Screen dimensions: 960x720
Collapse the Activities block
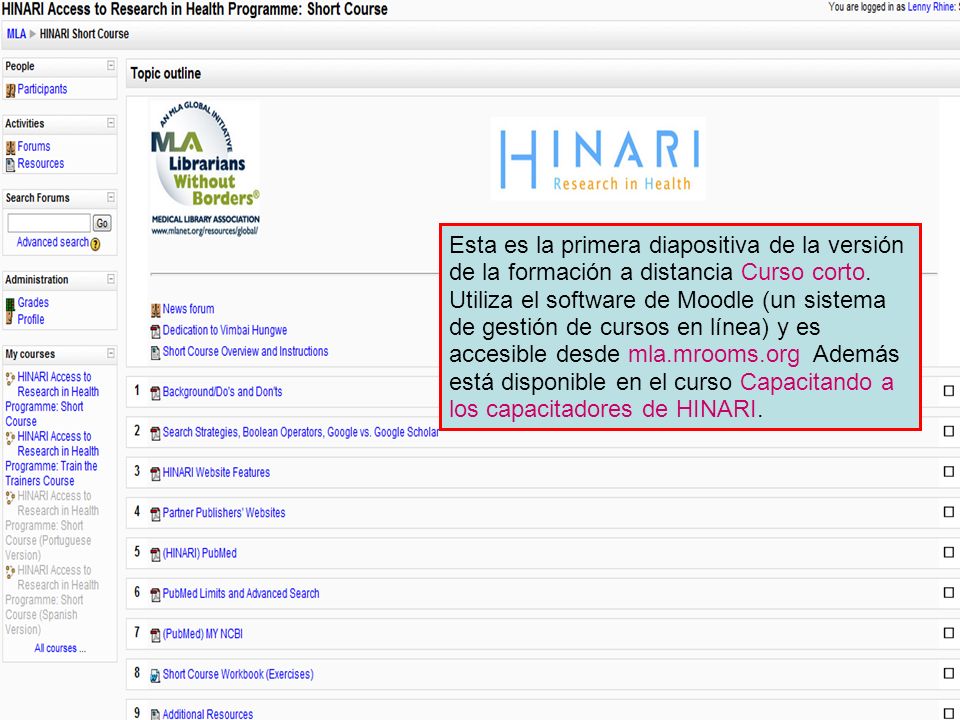[111, 123]
